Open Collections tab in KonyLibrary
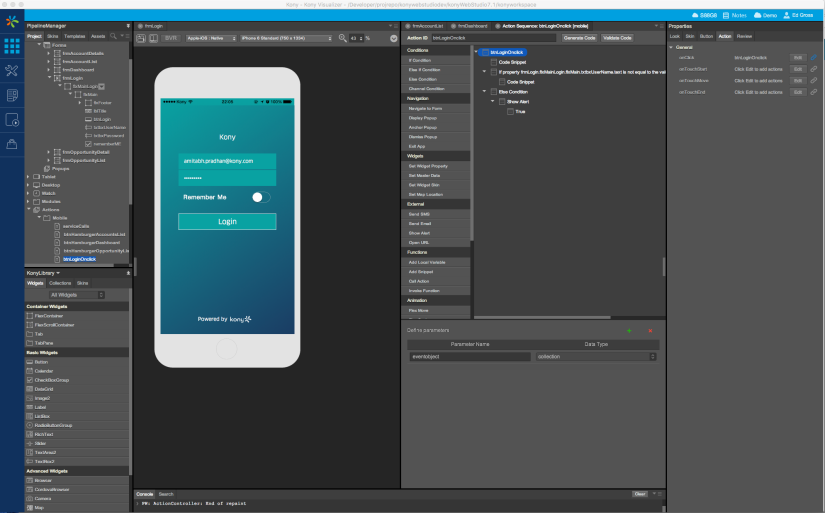Viewport: 825px width, 513px height. click(x=60, y=283)
